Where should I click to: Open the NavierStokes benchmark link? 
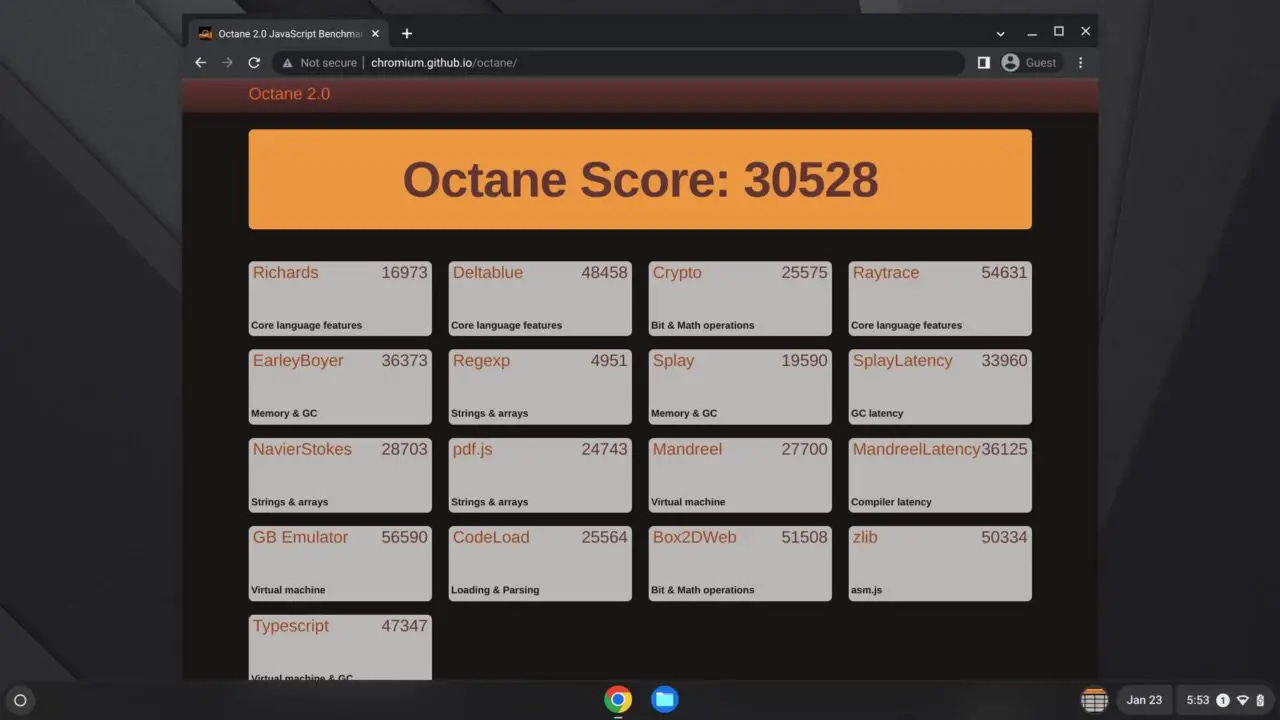pyautogui.click(x=302, y=449)
